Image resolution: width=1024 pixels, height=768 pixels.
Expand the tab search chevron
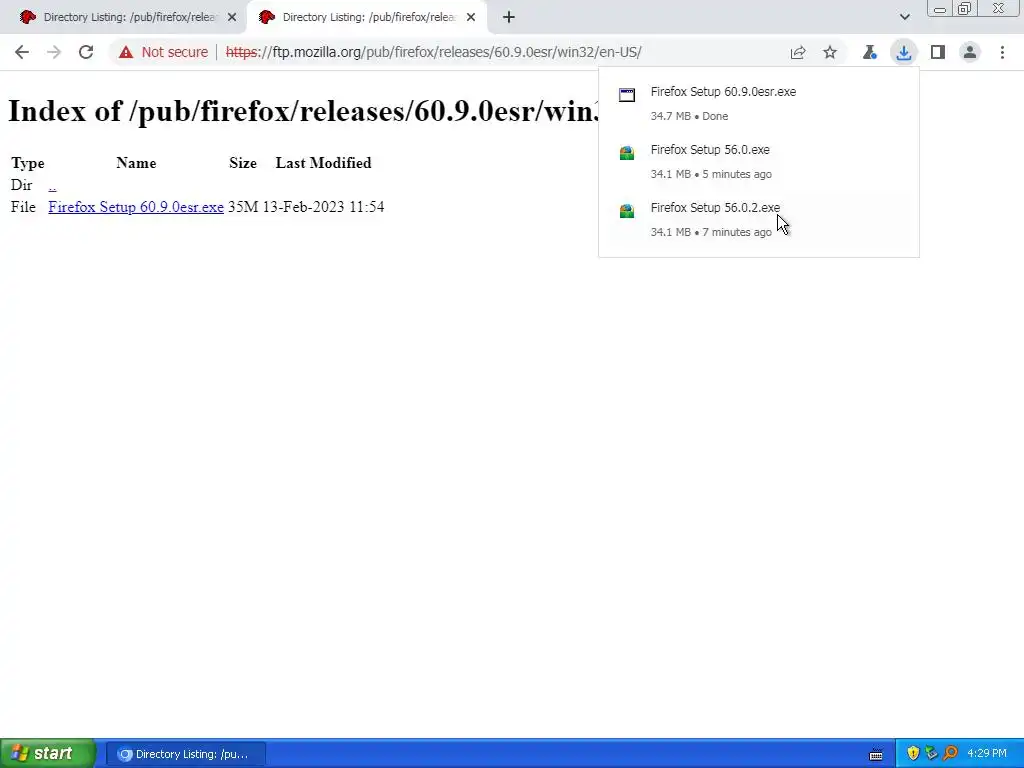[904, 17]
